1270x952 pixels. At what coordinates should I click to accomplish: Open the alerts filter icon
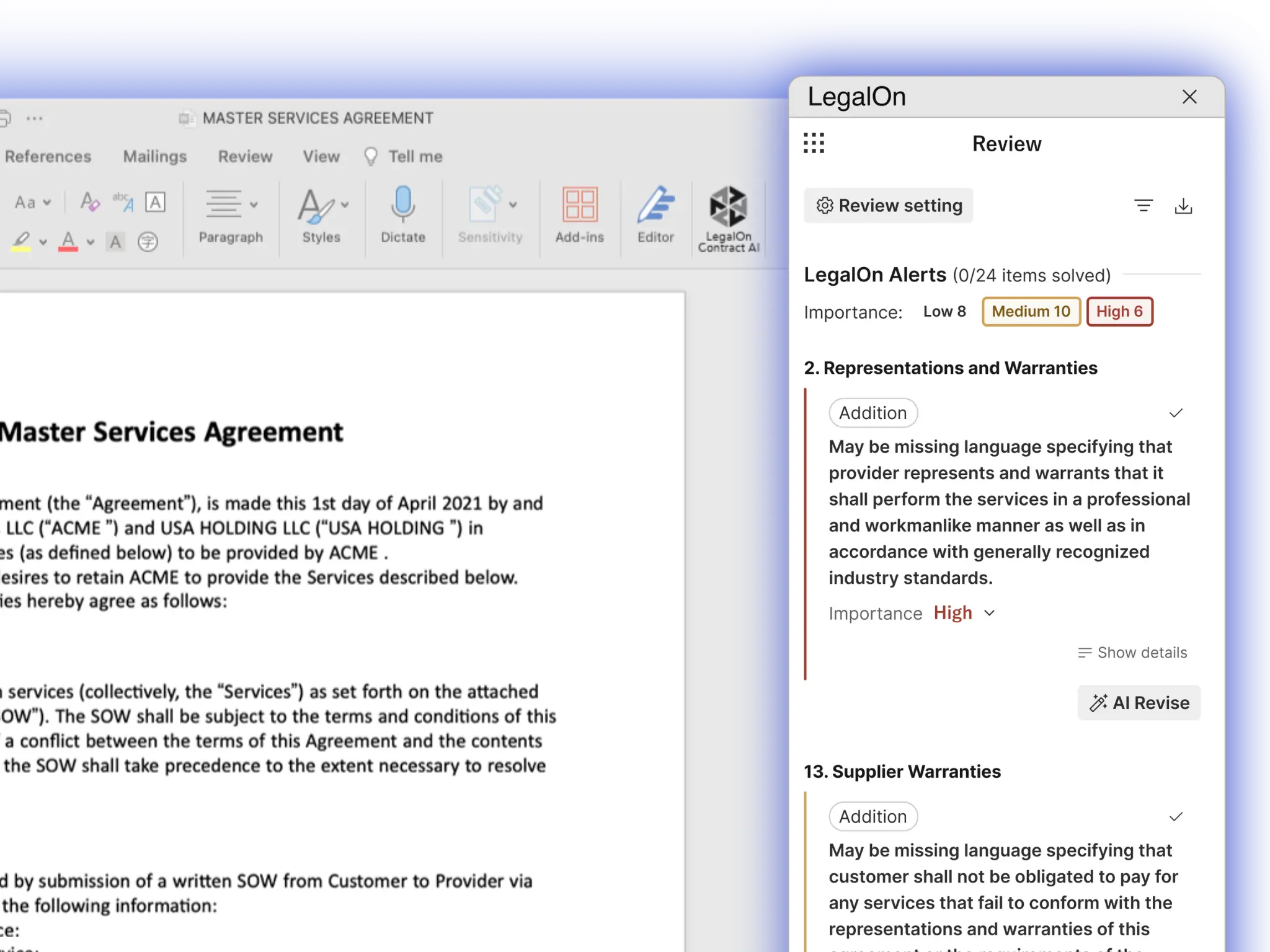coord(1143,205)
